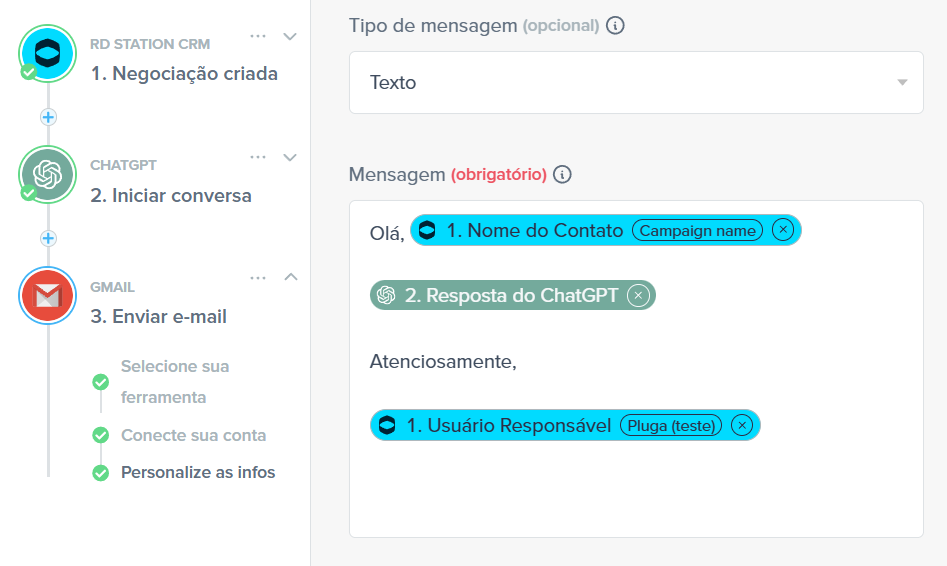Click the ChatGPT step icon

(48, 175)
